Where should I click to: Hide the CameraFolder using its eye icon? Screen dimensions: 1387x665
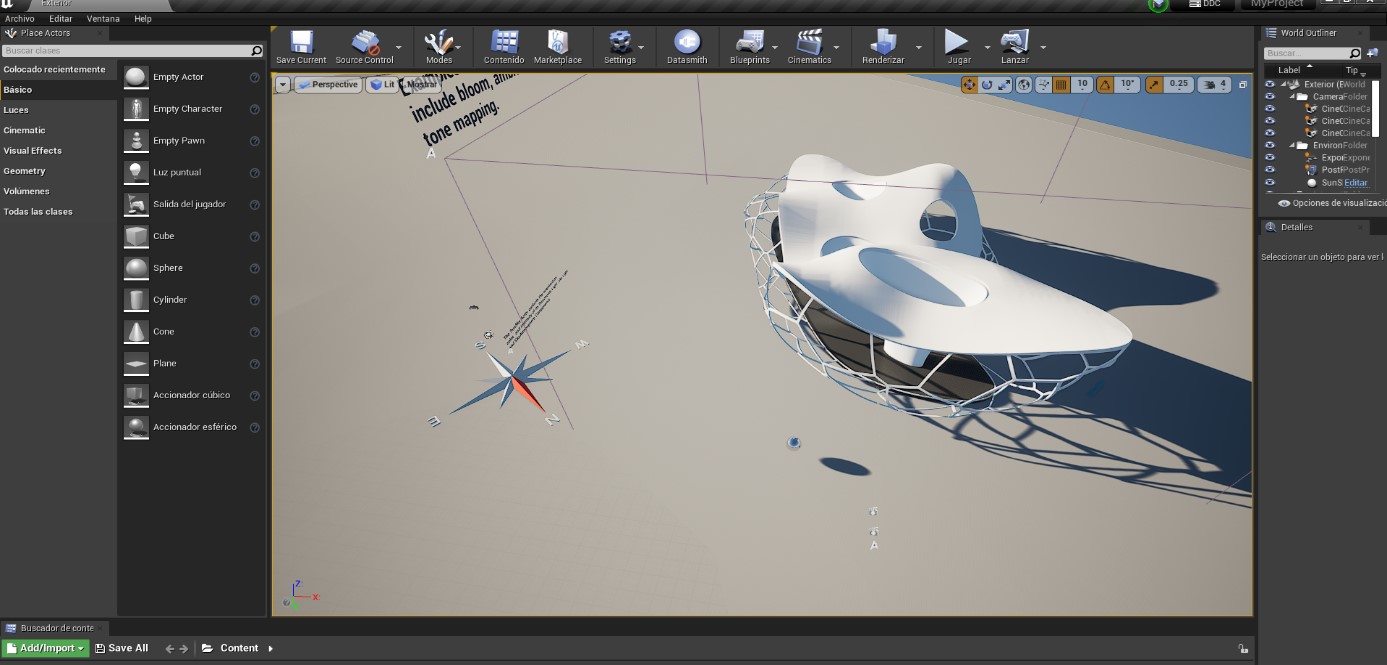tap(1270, 97)
